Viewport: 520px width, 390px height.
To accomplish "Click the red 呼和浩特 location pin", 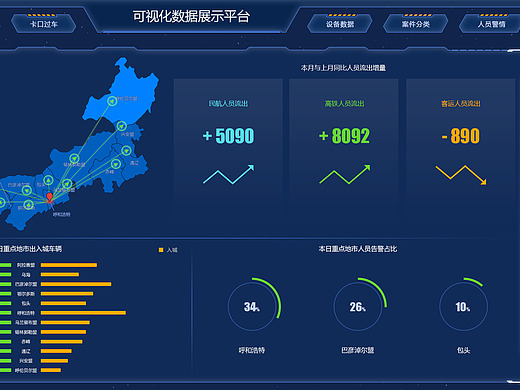I will pos(50,197).
